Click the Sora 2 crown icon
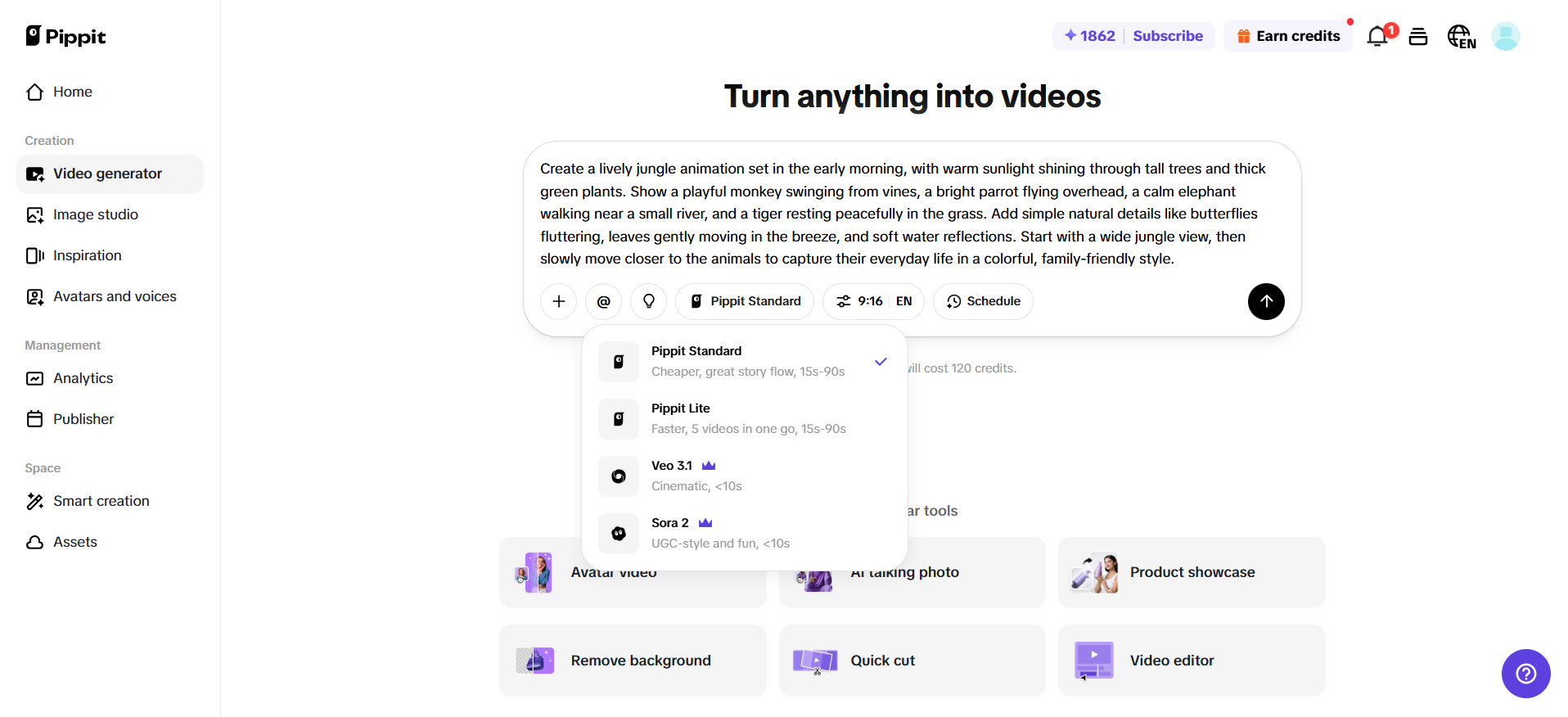This screenshot has height=717, width=1568. tap(705, 523)
